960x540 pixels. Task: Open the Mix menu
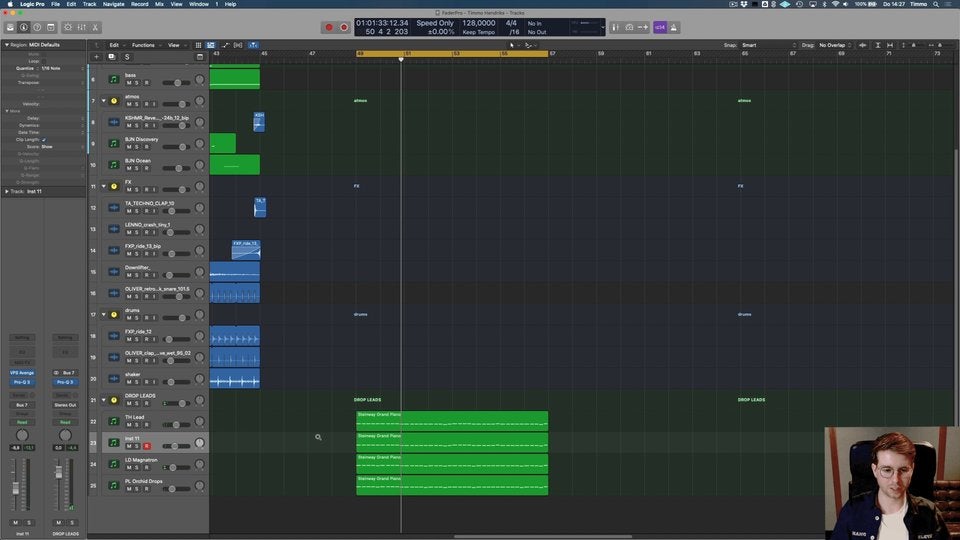(159, 4)
